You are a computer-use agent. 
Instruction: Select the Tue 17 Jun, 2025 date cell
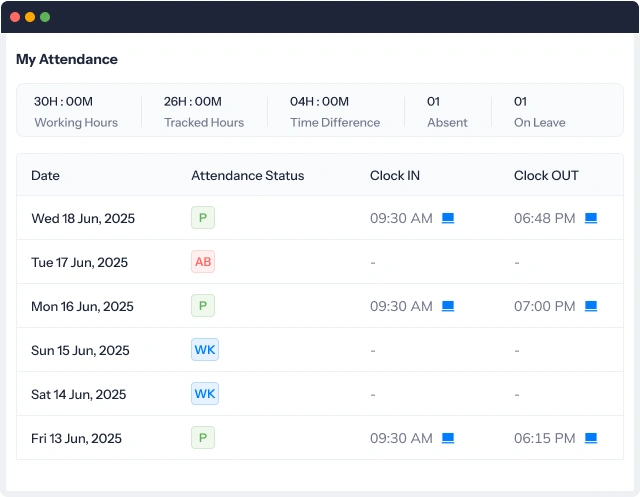click(80, 262)
